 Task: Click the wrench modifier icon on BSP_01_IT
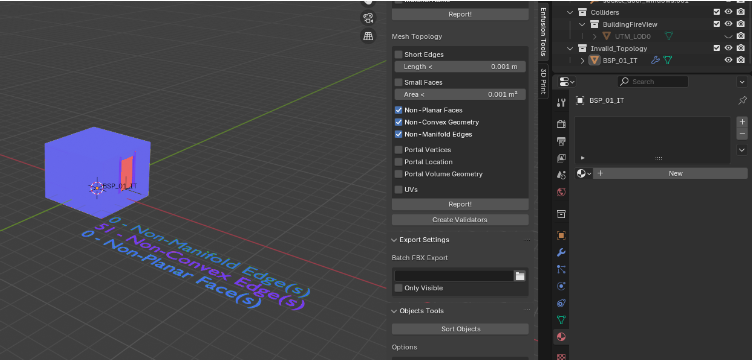point(655,60)
